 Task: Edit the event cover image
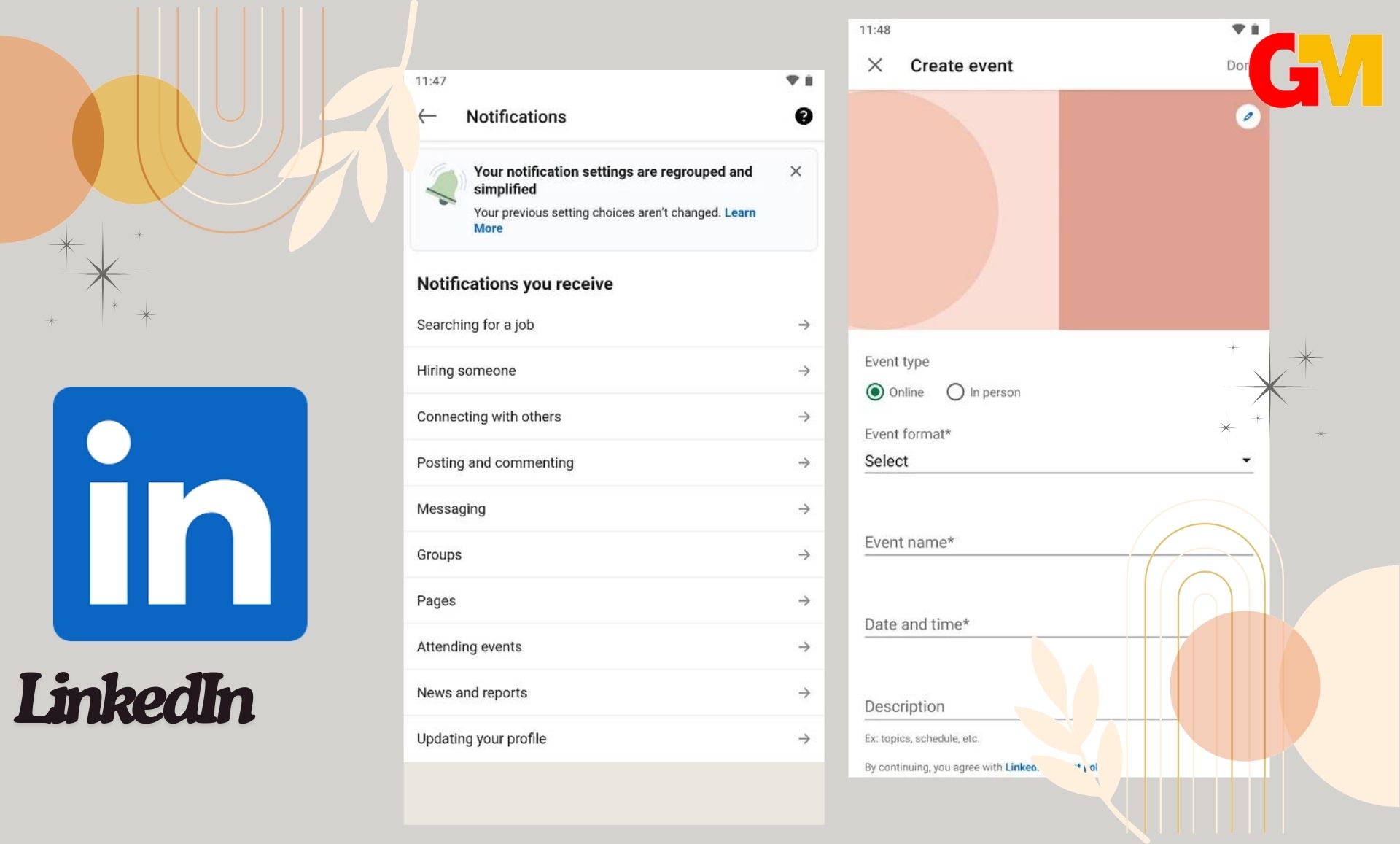tap(1248, 116)
